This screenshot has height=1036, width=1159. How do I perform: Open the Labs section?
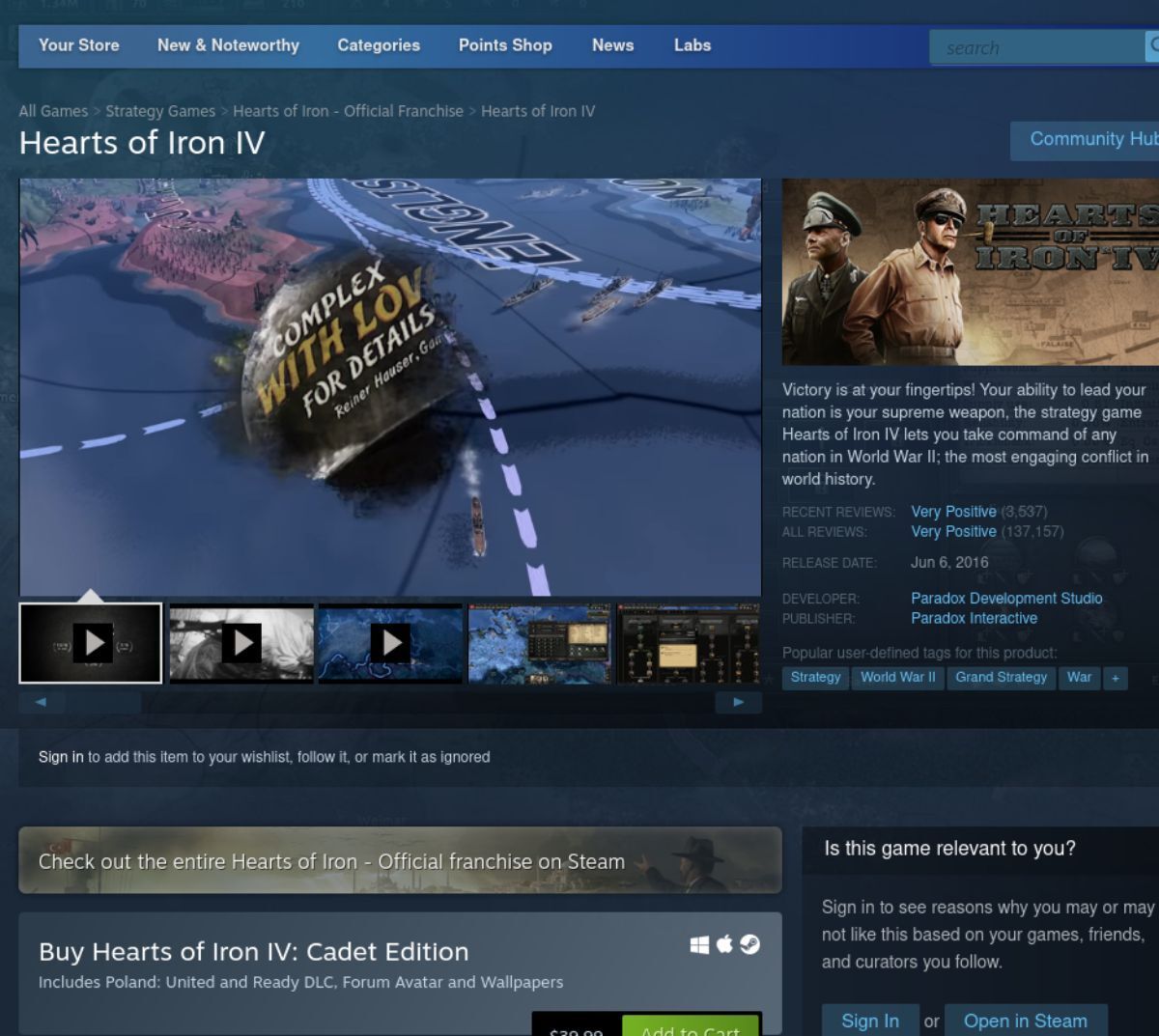(693, 45)
